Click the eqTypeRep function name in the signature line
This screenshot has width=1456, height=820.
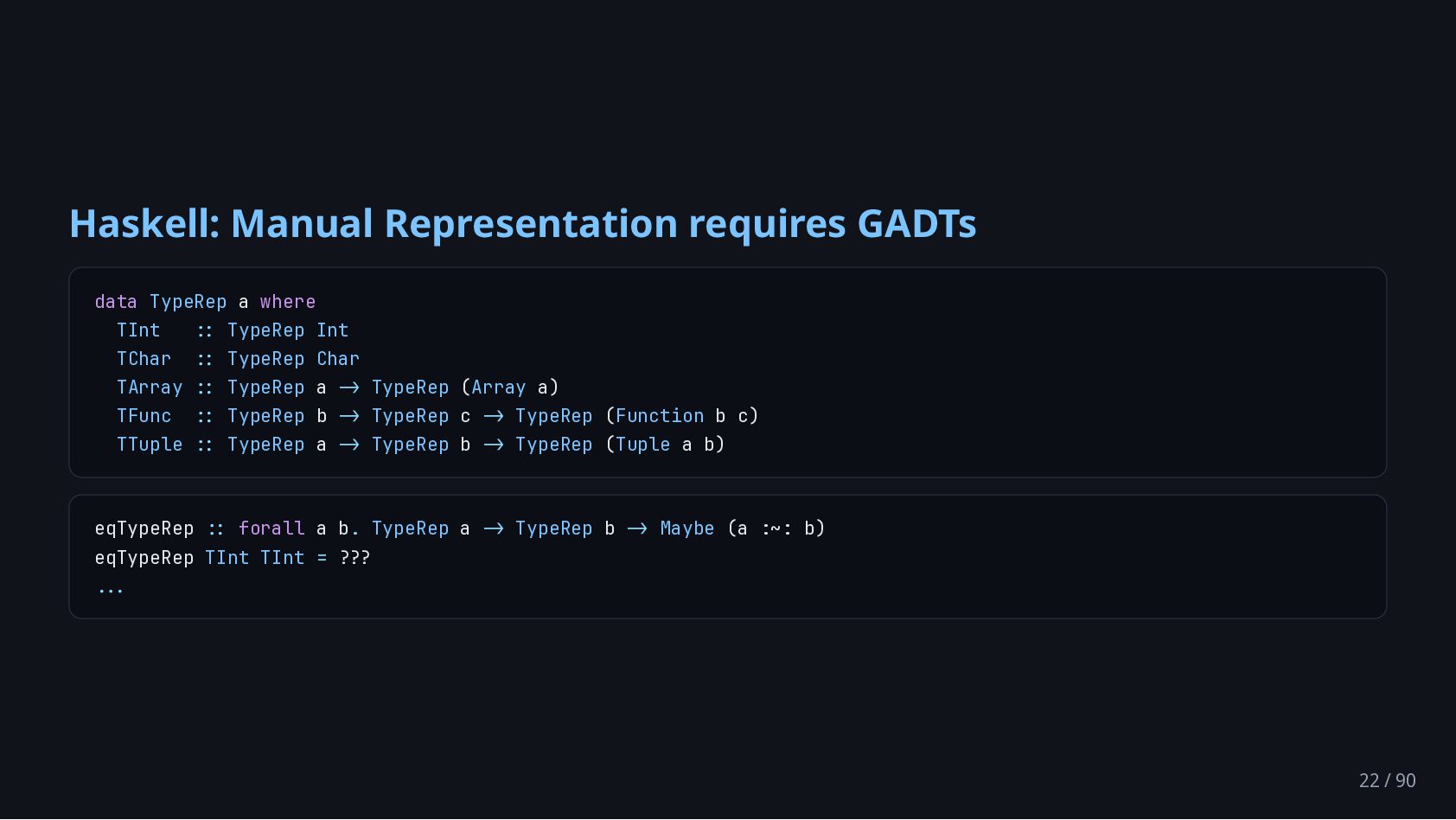point(144,529)
